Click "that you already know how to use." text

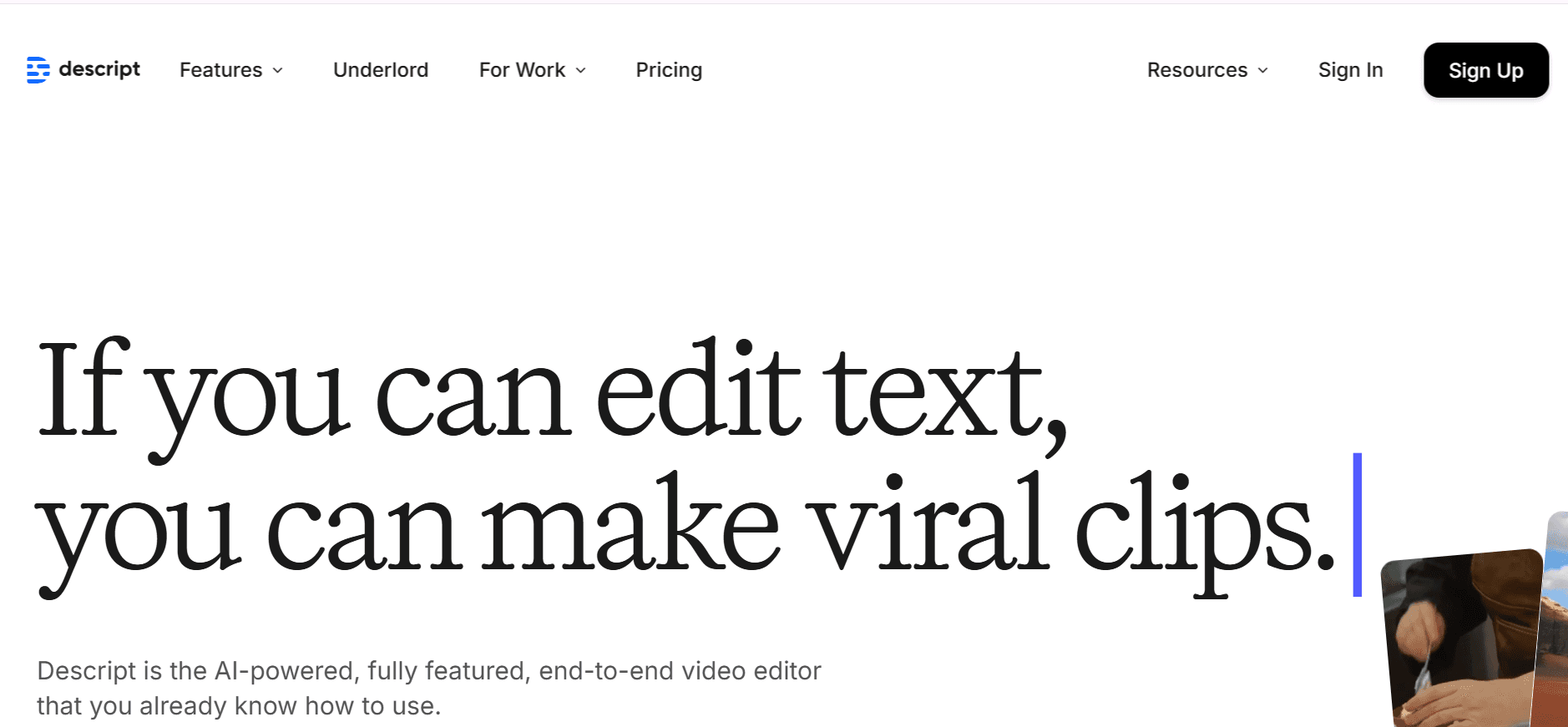(x=239, y=706)
